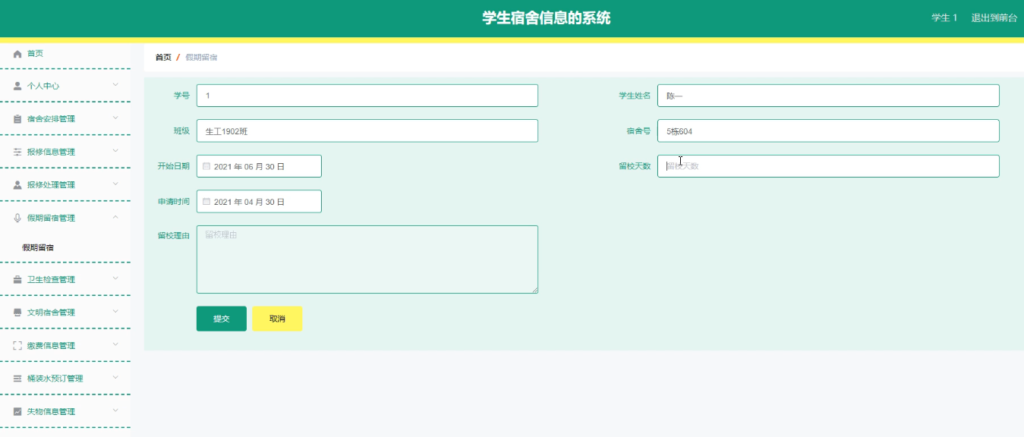The height and width of the screenshot is (437, 1024).
Task: Click the 失物信息管理 menu label
Action: (51, 412)
